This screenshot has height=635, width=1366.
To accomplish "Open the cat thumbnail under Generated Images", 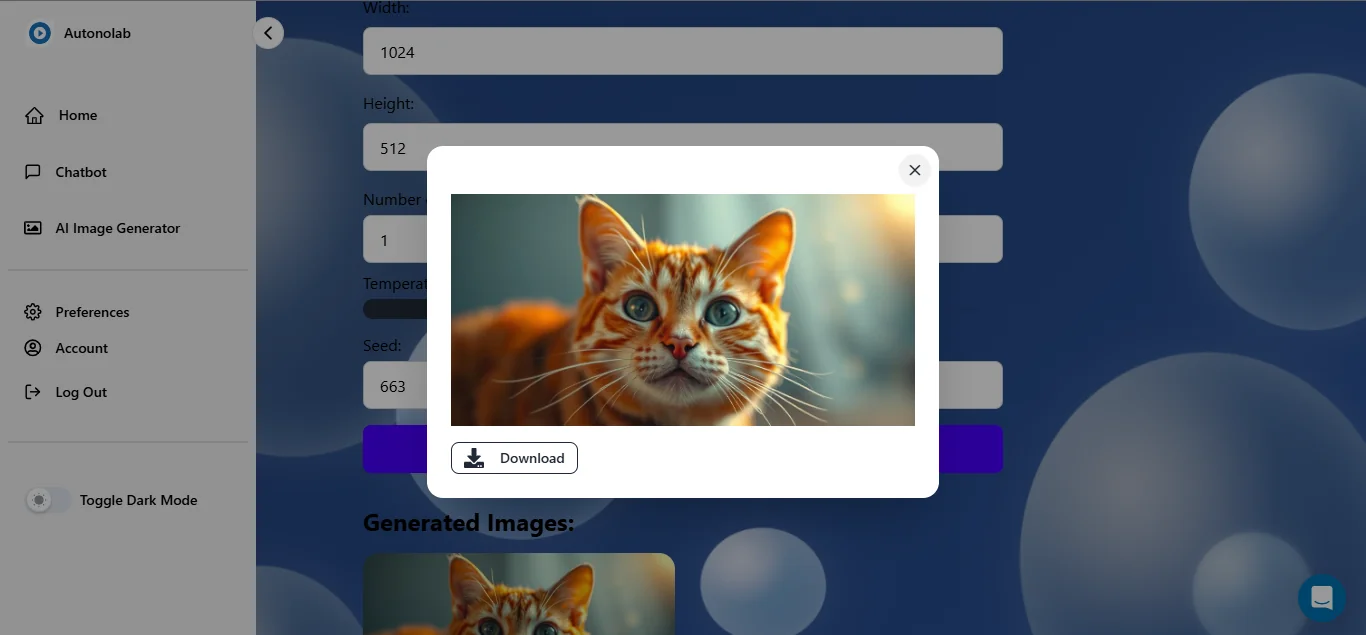I will (519, 594).
